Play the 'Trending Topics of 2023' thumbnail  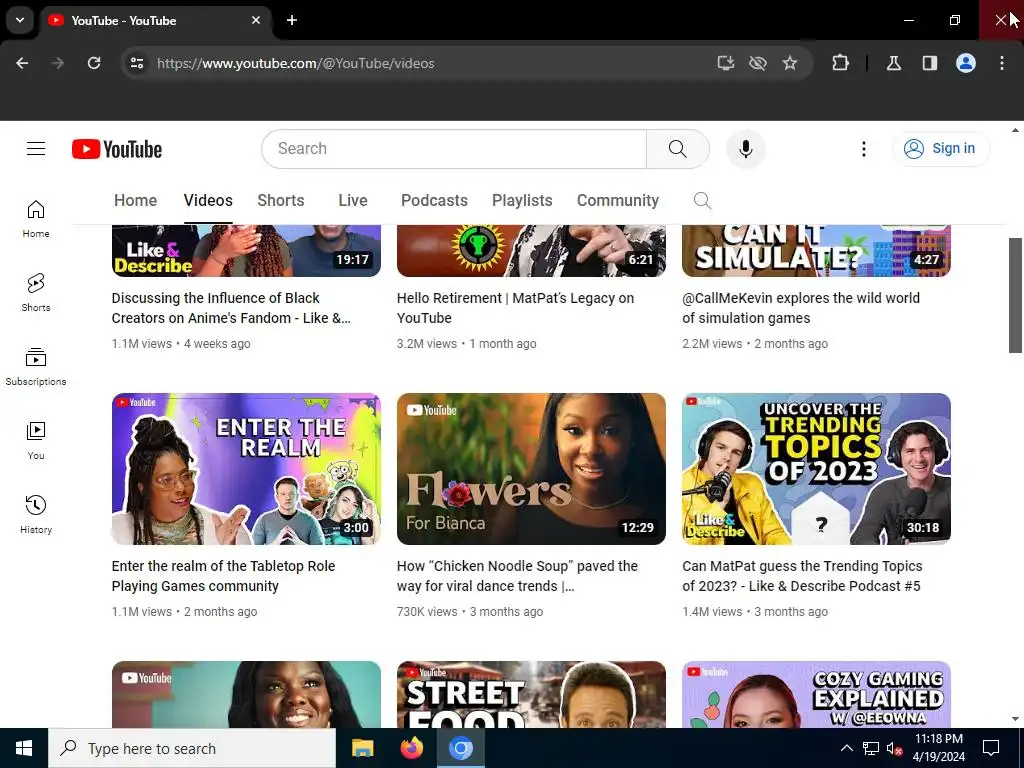point(816,469)
